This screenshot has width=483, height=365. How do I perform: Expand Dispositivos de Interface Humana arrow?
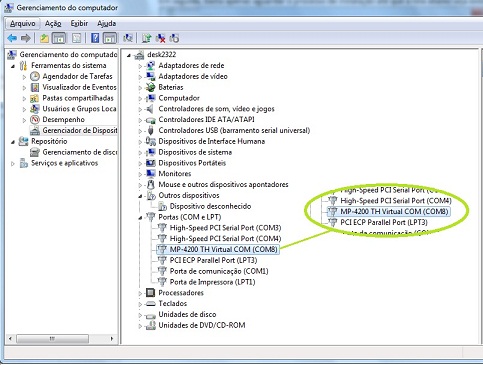point(140,142)
